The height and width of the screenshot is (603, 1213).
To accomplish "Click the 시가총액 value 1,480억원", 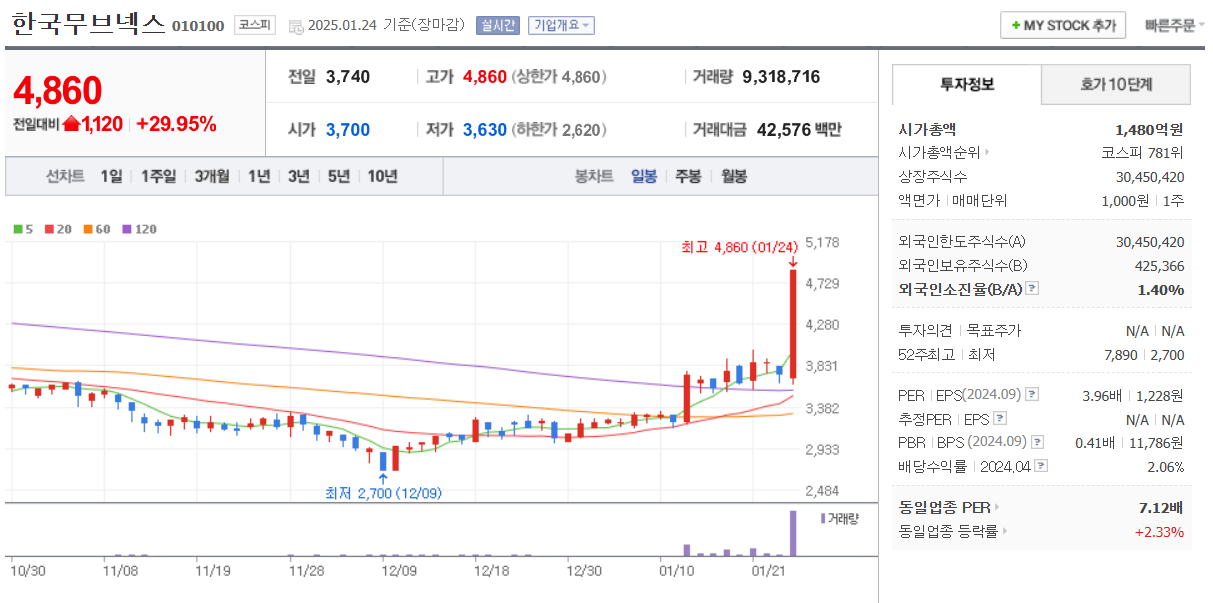I will click(1150, 129).
